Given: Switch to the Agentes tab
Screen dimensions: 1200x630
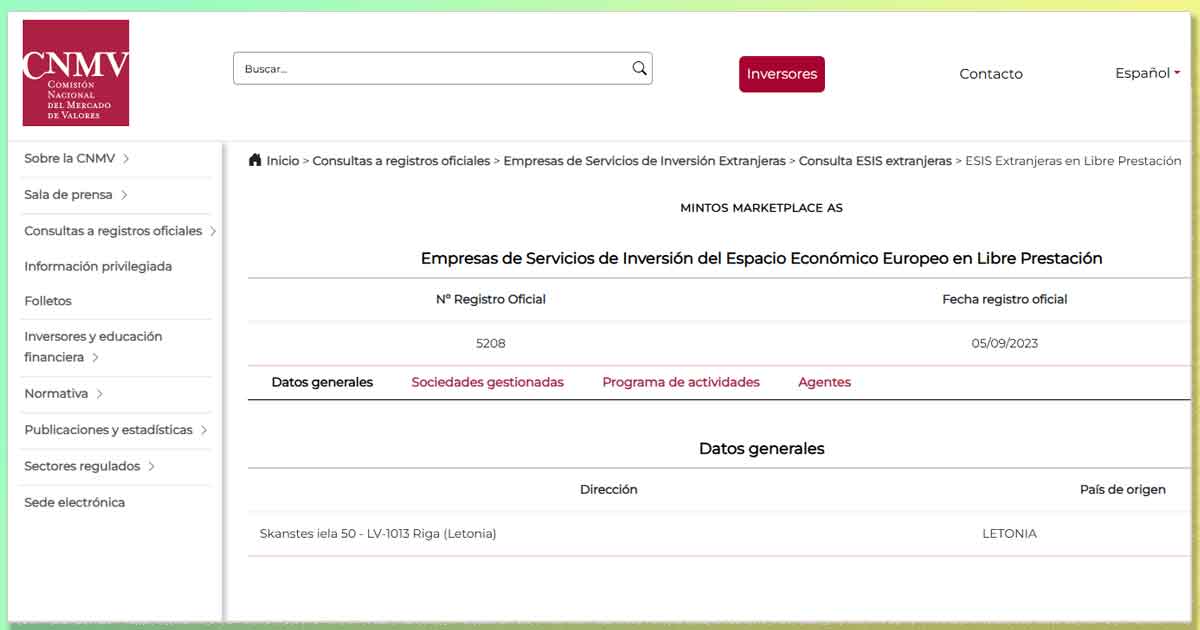Looking at the screenshot, I should coord(824,382).
